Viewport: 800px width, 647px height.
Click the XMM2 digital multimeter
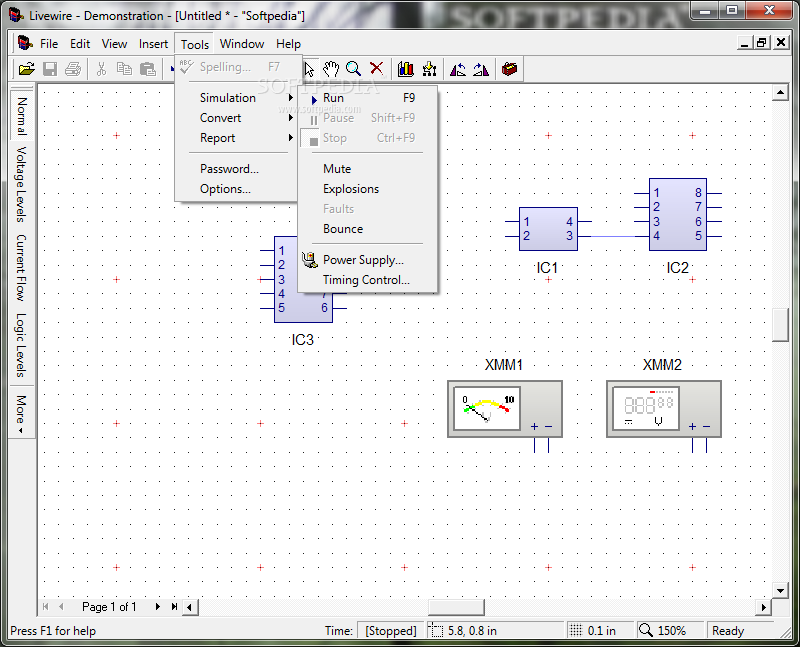664,409
